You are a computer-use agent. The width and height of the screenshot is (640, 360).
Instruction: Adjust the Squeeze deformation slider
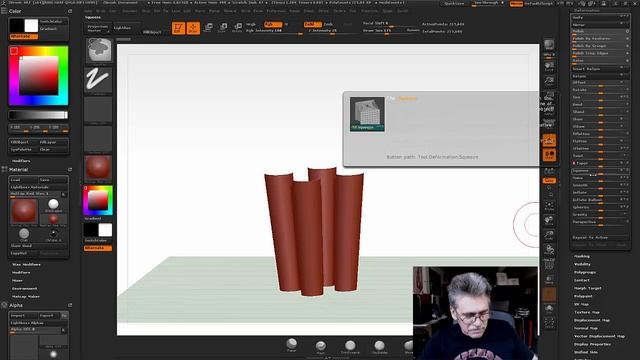(599, 171)
